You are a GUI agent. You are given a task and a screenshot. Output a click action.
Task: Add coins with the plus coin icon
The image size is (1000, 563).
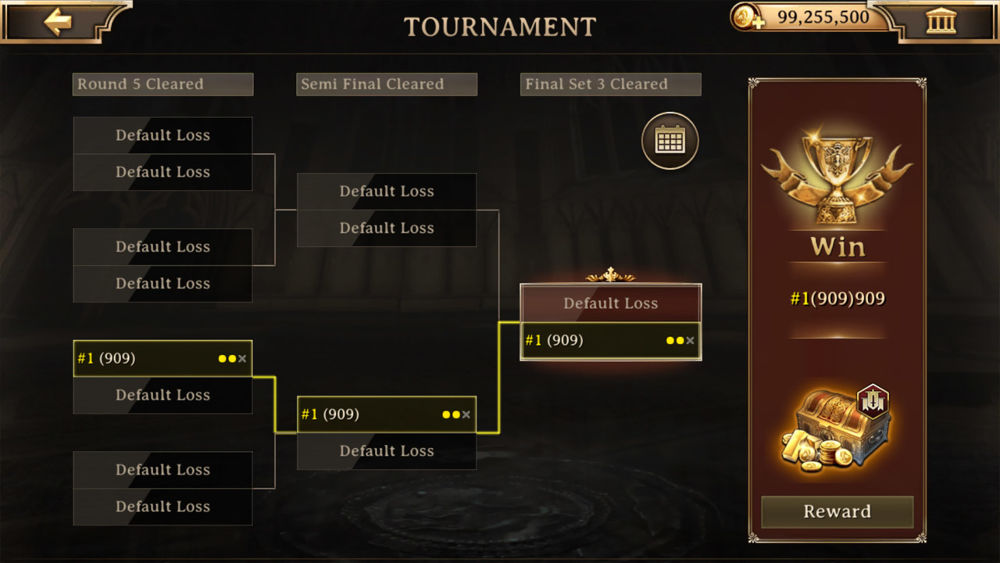point(747,18)
